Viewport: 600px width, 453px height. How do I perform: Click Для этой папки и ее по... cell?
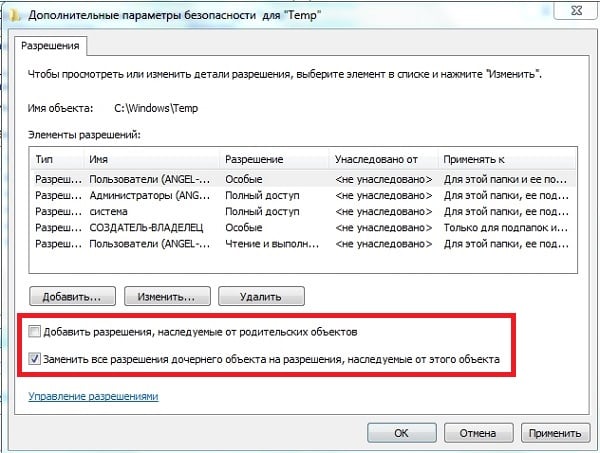point(505,179)
